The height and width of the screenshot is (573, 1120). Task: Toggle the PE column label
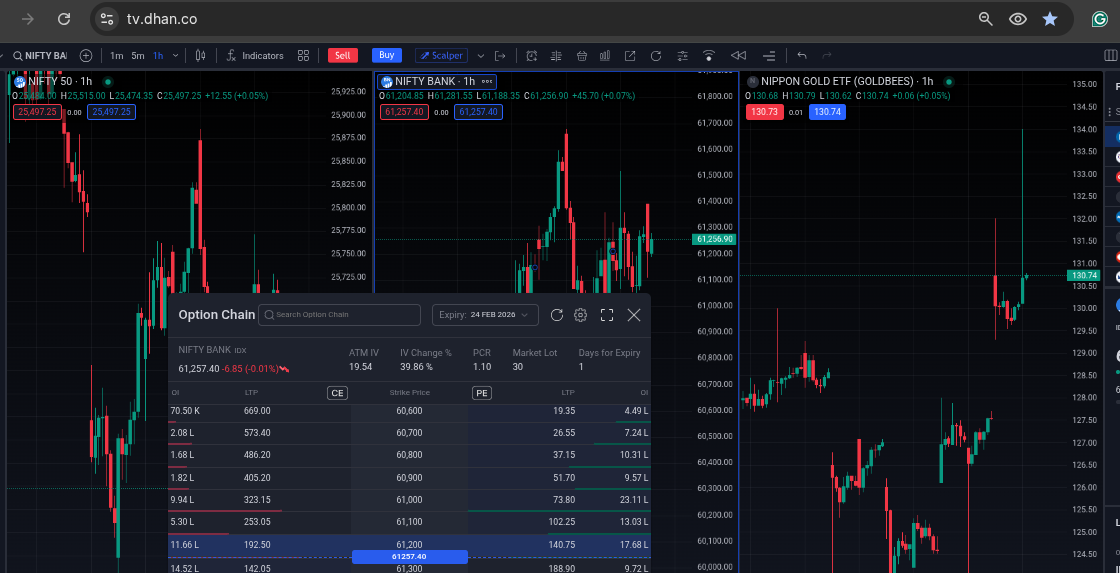[x=482, y=393]
